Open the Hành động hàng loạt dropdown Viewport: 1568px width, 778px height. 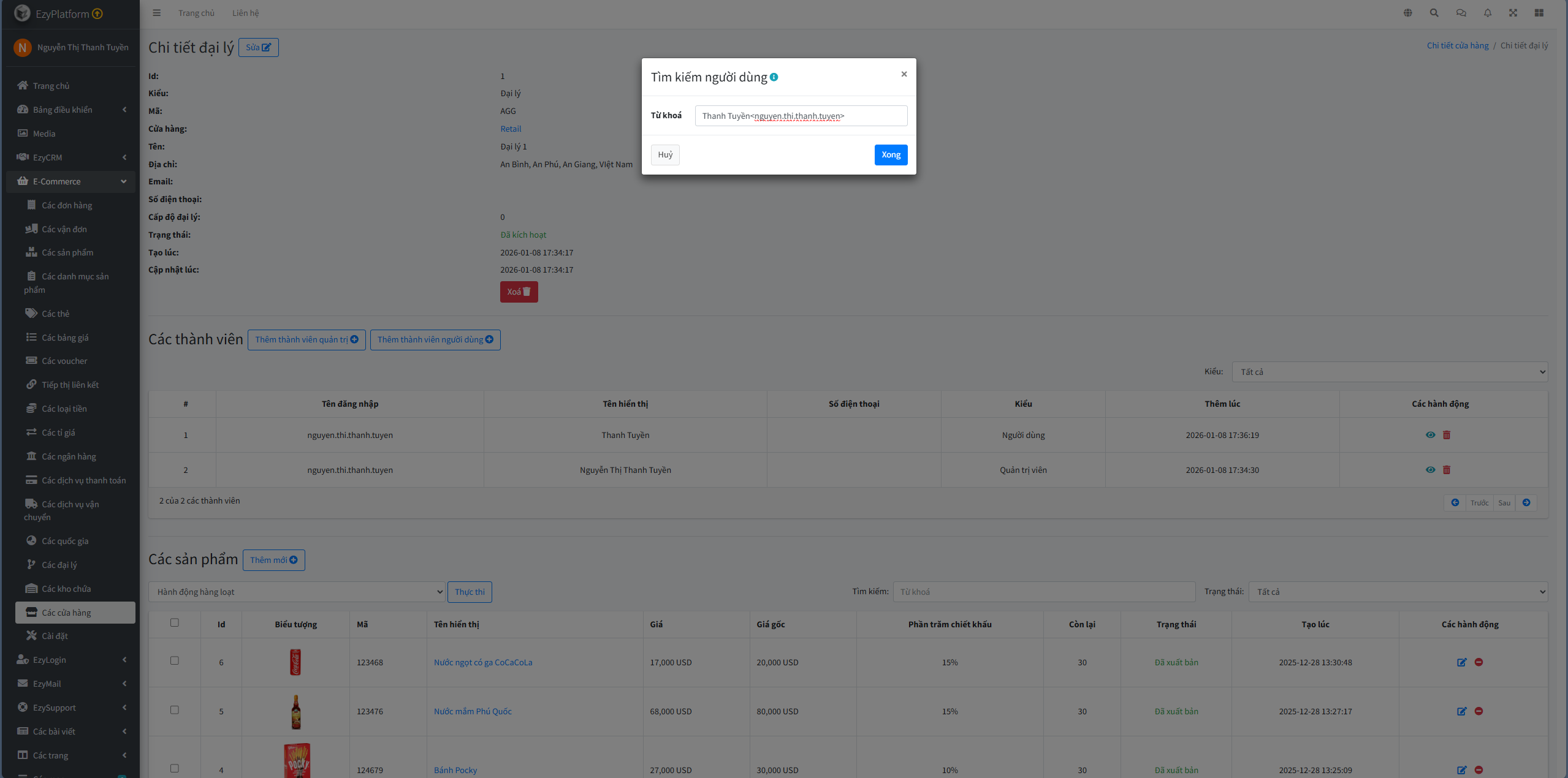pos(297,592)
